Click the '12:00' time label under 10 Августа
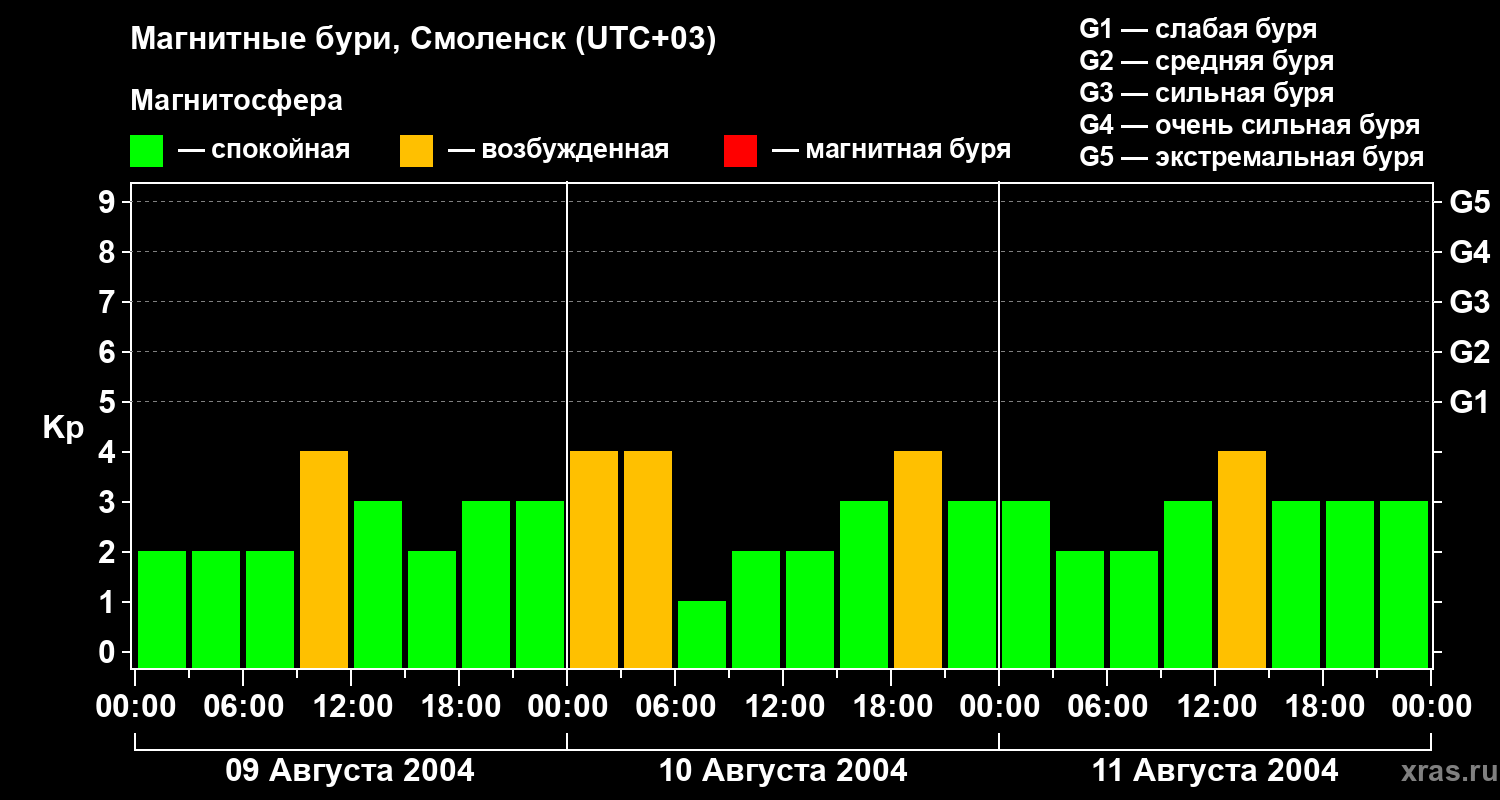1500x800 pixels. [x=784, y=707]
